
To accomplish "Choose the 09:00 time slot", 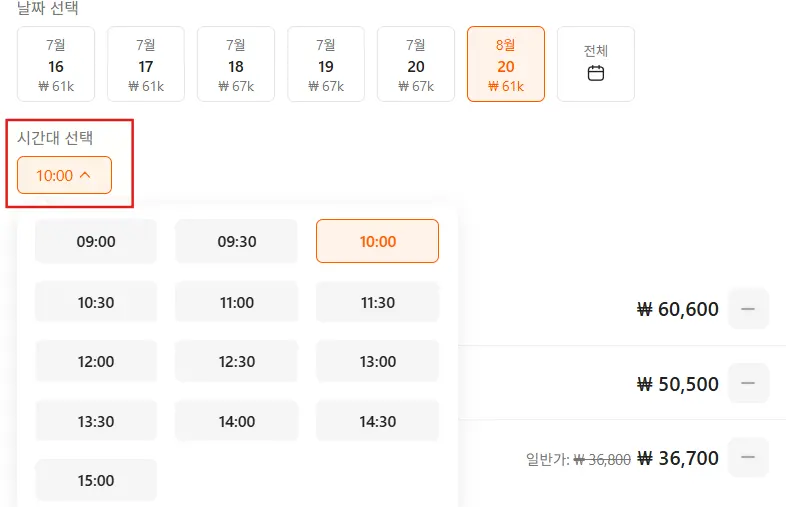I will (x=96, y=241).
